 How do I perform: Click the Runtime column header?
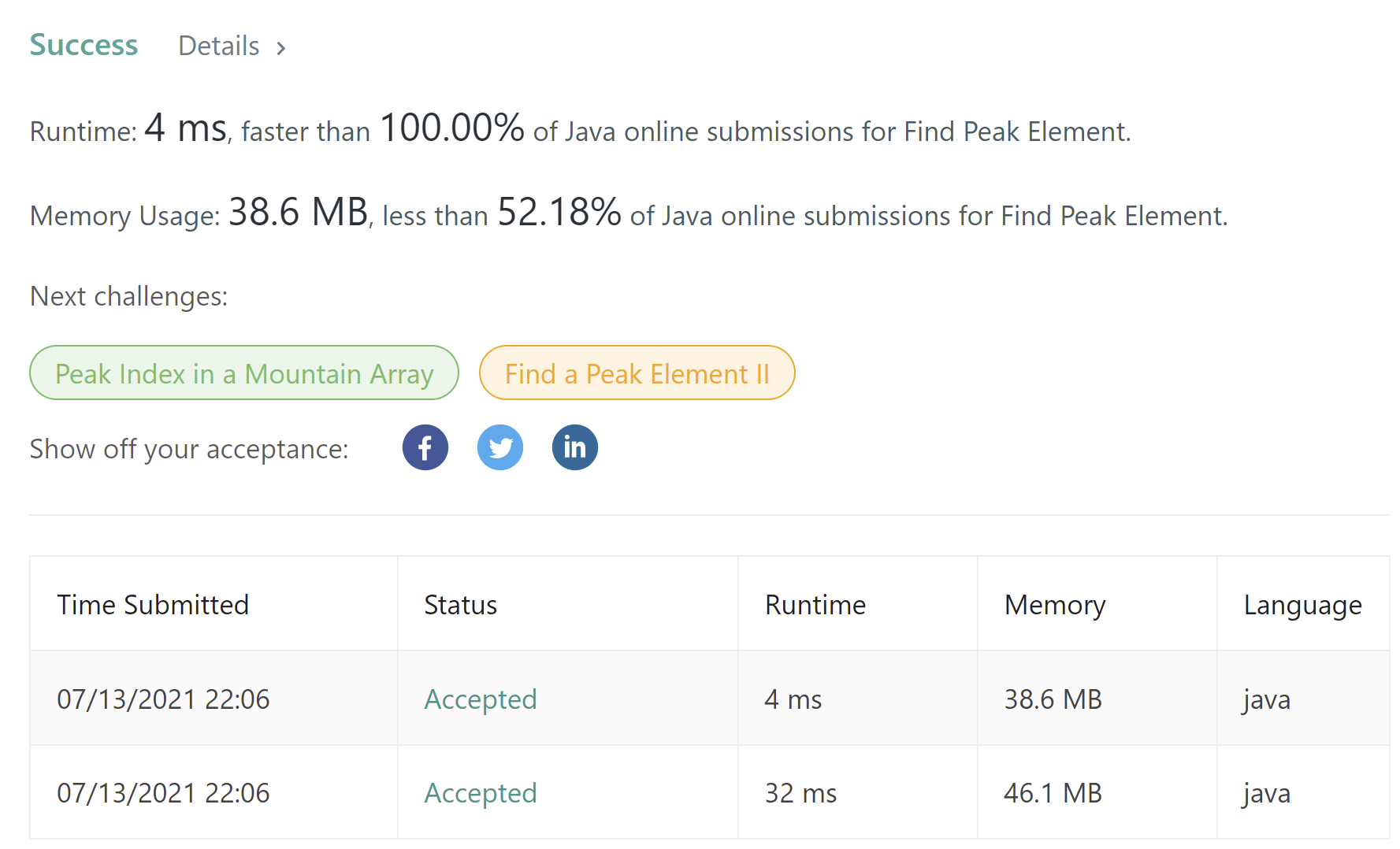pos(815,605)
